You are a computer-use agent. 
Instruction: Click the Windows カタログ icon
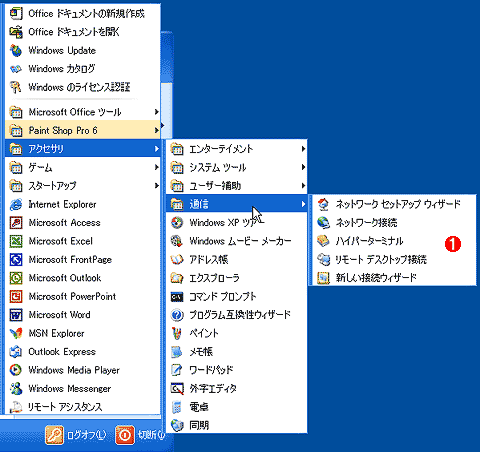pos(16,69)
